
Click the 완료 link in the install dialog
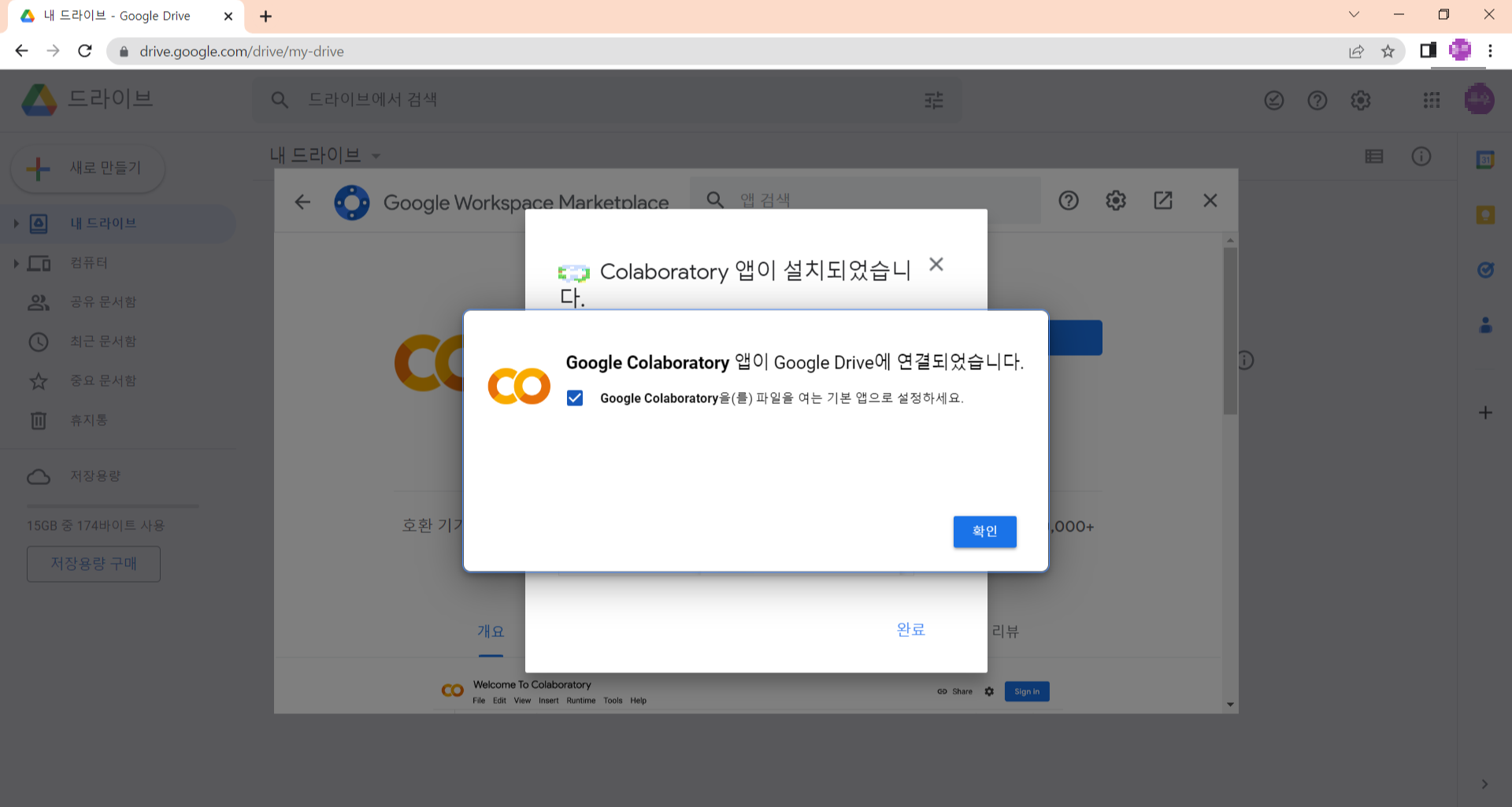(x=910, y=630)
